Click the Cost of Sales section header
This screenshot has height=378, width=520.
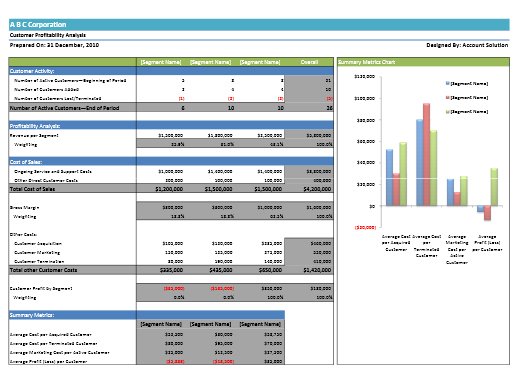[26, 162]
